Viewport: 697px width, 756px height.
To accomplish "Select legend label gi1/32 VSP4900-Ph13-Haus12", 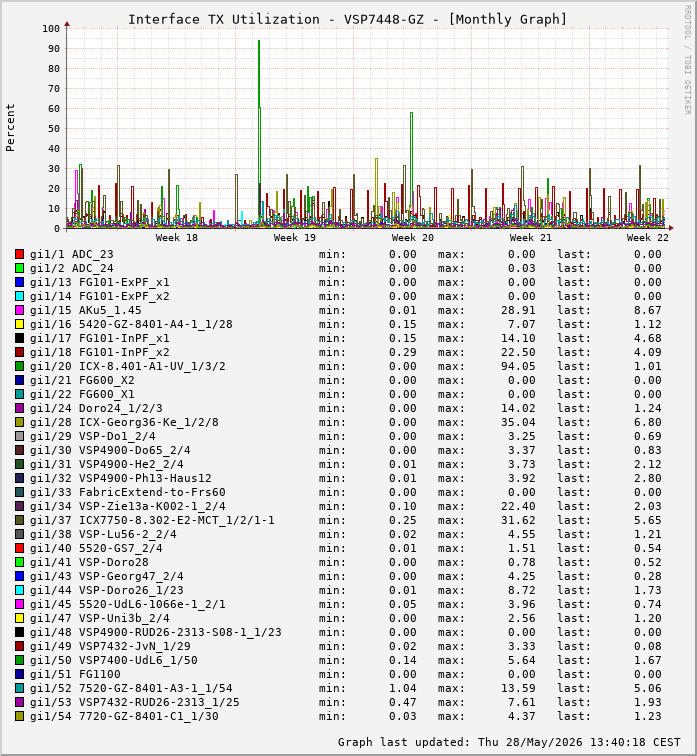I will 121,478.
